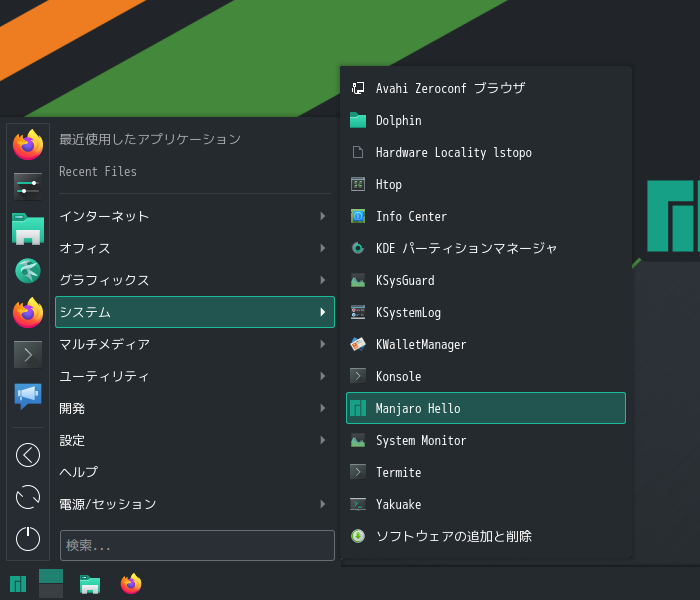
Task: Open Manjaro Hello from the System submenu
Action: (x=486, y=408)
